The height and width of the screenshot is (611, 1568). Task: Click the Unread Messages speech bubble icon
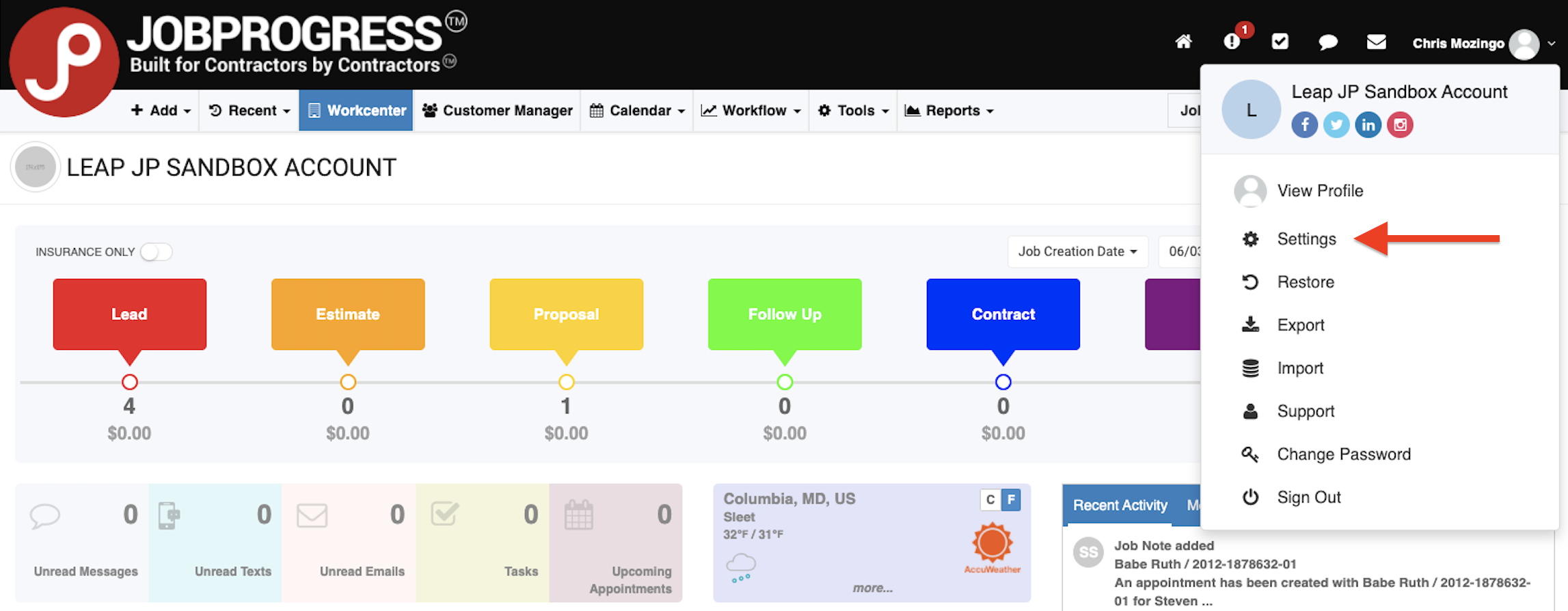(45, 516)
